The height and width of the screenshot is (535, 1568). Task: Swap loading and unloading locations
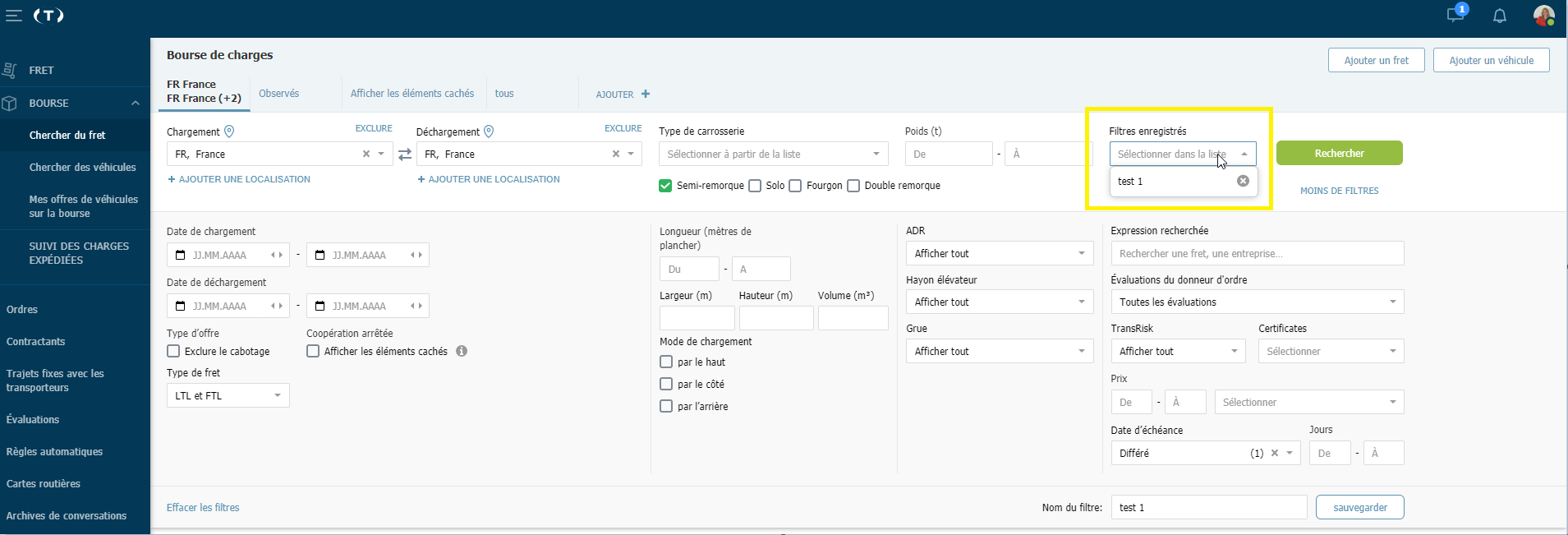tap(405, 154)
